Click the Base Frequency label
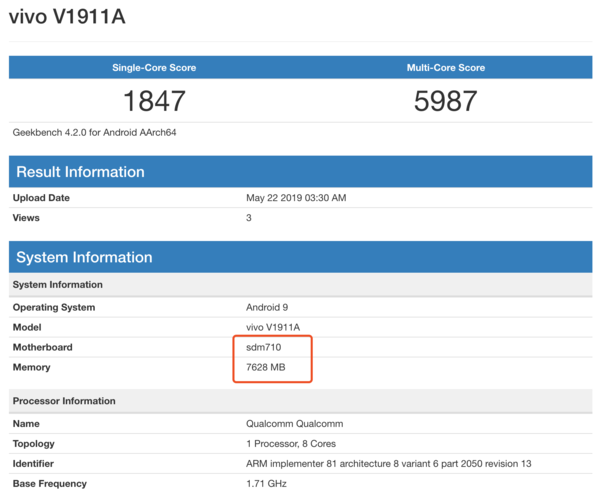 50,484
